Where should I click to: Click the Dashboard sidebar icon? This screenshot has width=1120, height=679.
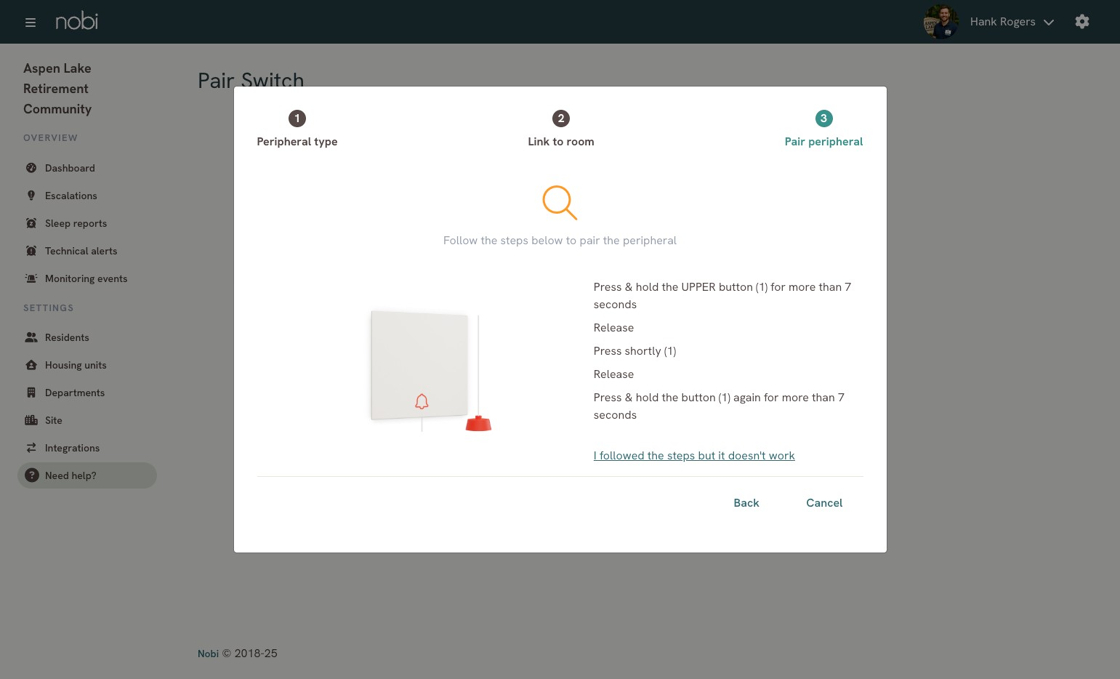[31, 168]
